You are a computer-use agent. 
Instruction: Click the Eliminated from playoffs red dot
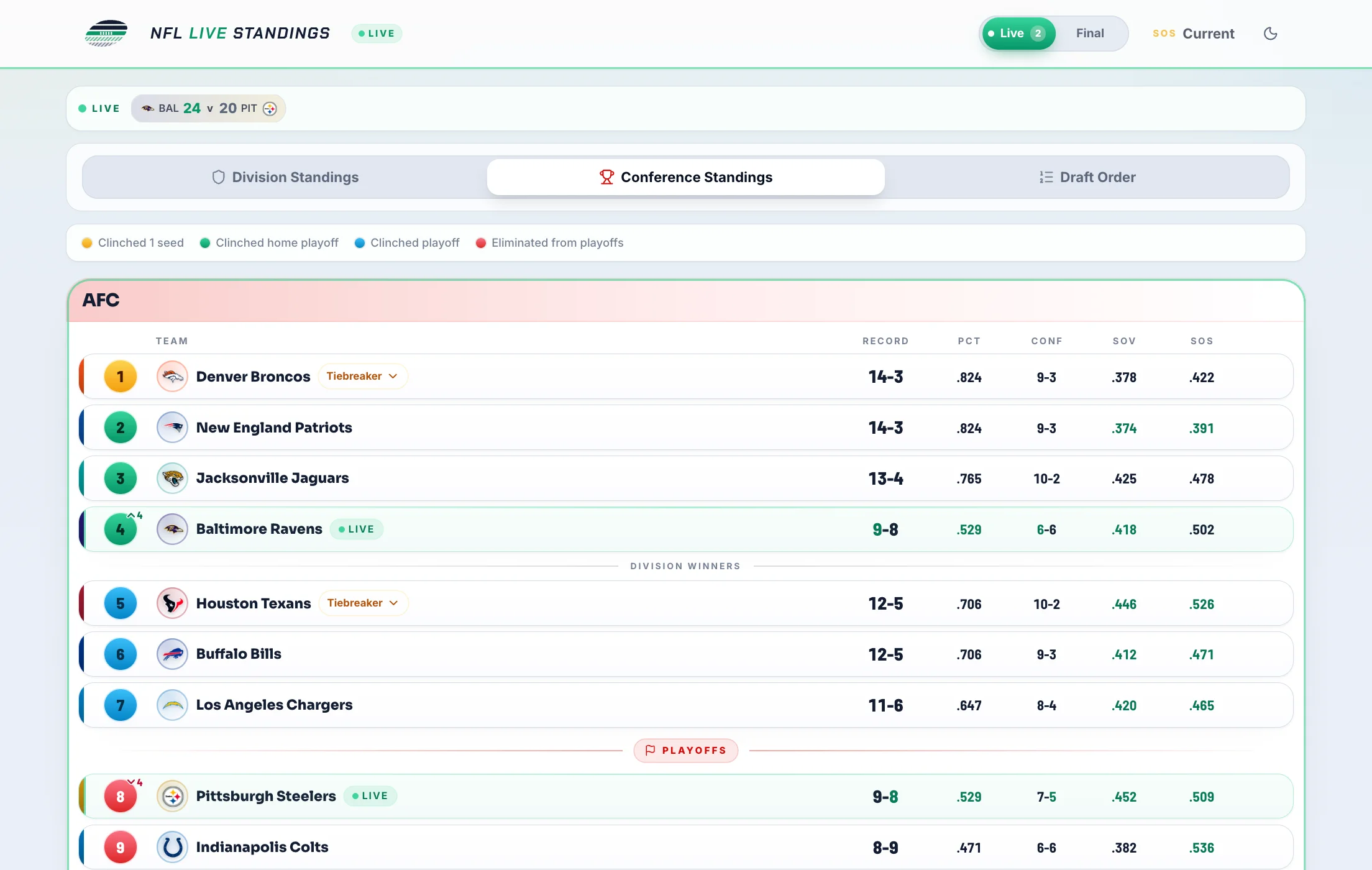point(480,243)
